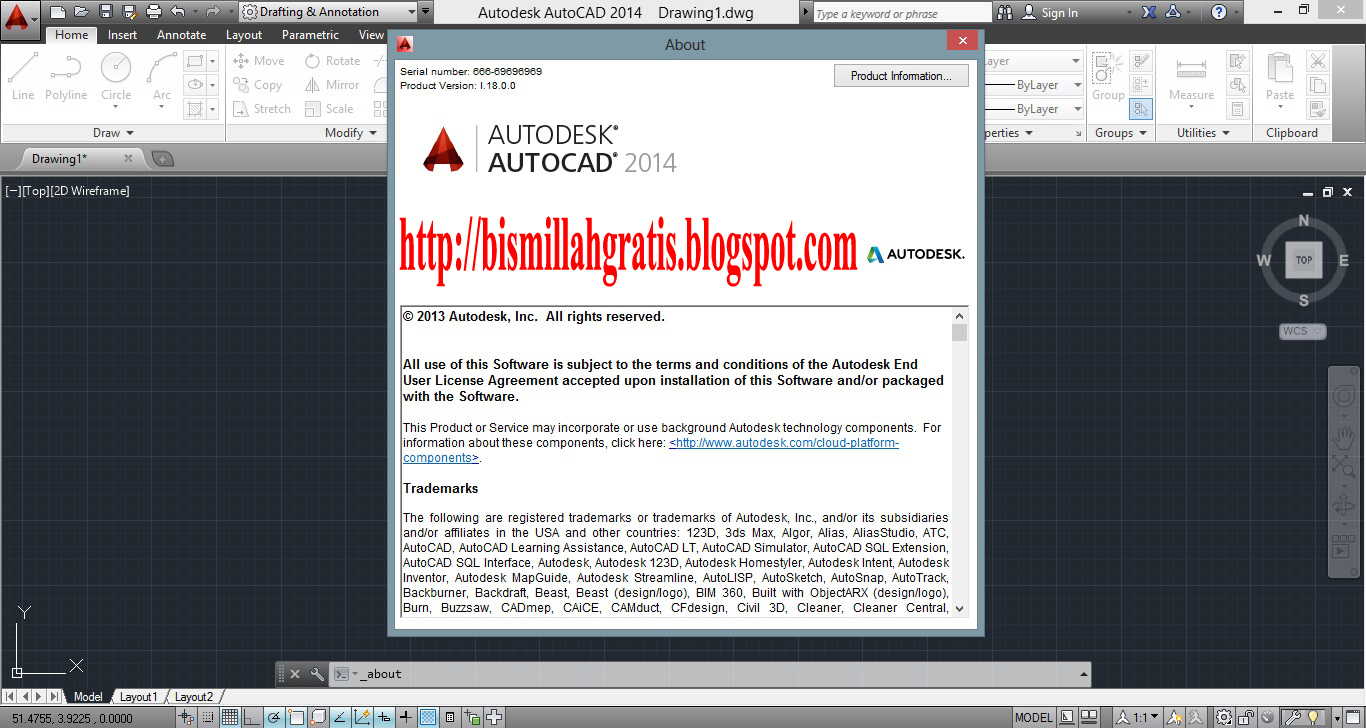The width and height of the screenshot is (1366, 728).
Task: Select the Rotate tool
Action: tap(333, 61)
